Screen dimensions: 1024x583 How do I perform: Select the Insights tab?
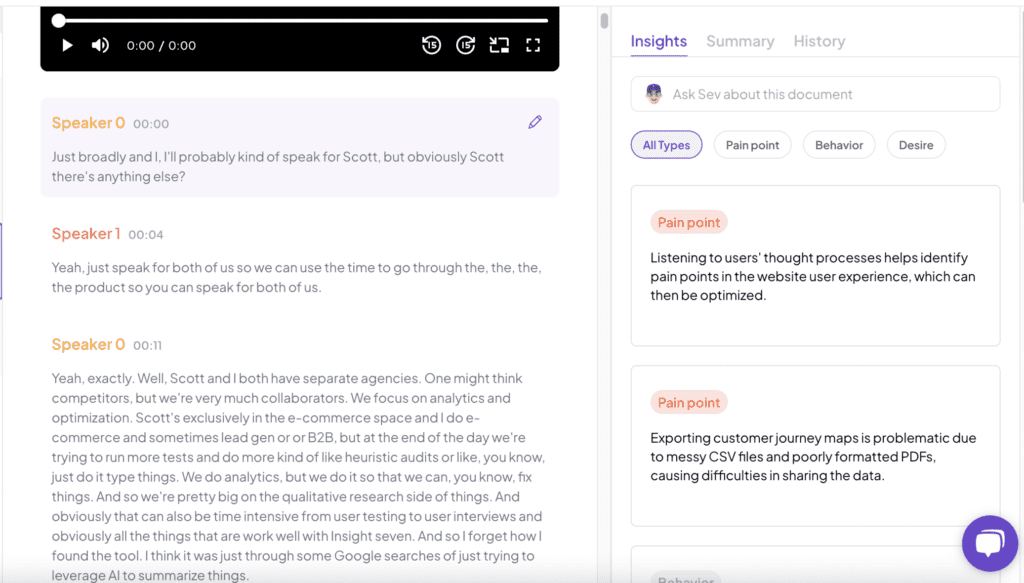click(658, 41)
